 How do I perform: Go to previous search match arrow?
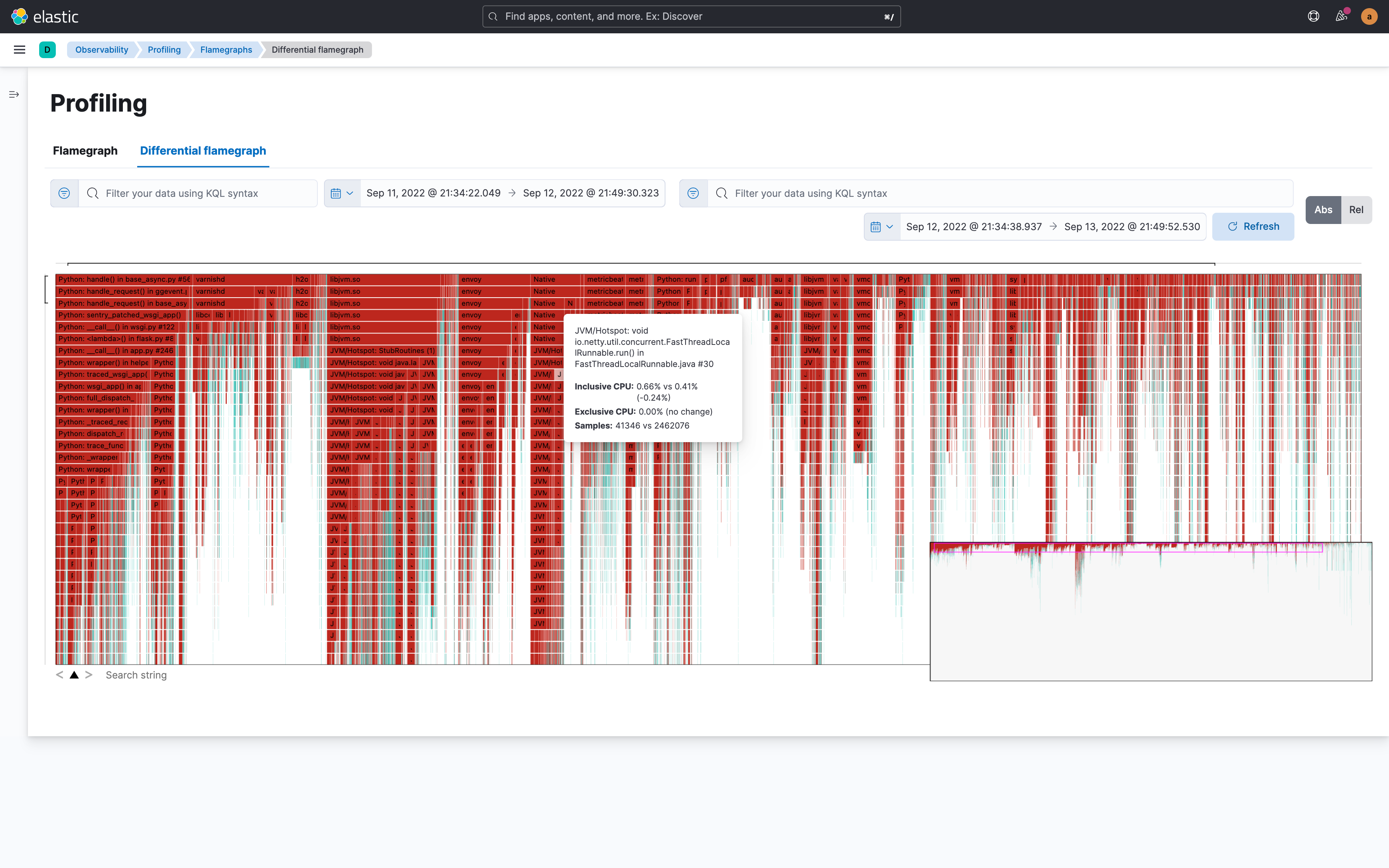click(59, 675)
